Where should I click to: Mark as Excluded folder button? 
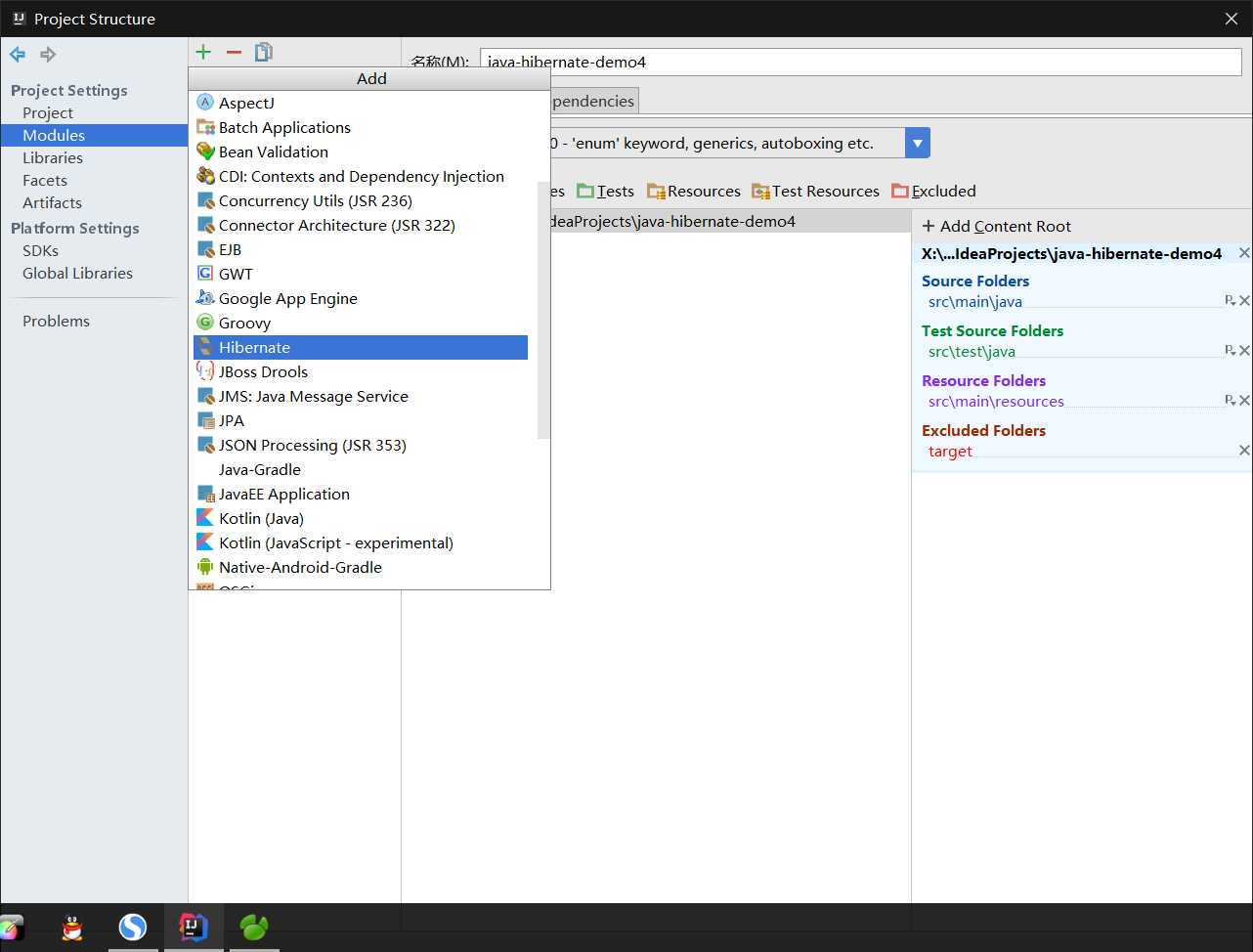[934, 191]
